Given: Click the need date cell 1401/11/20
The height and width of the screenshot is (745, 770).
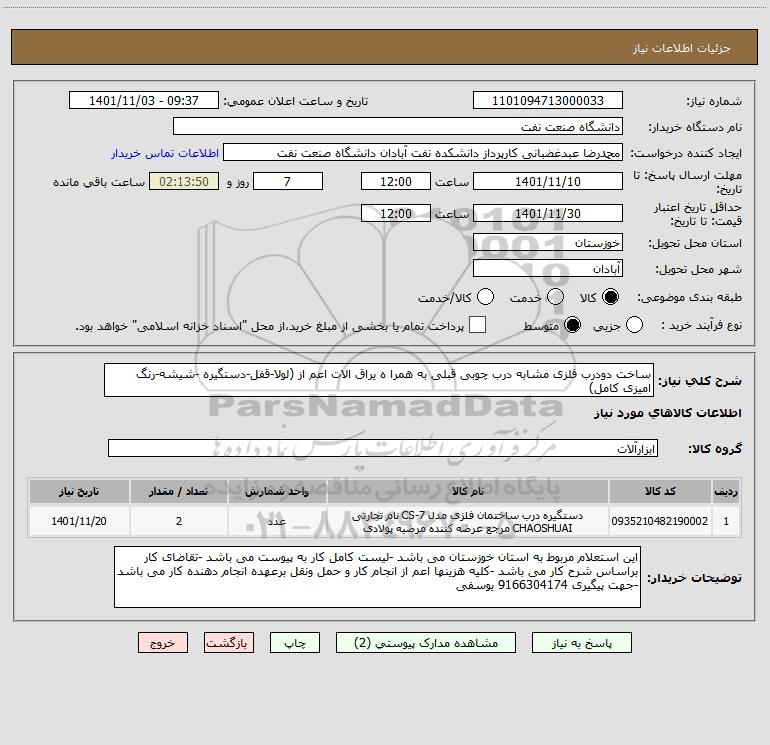Looking at the screenshot, I should point(79,521).
